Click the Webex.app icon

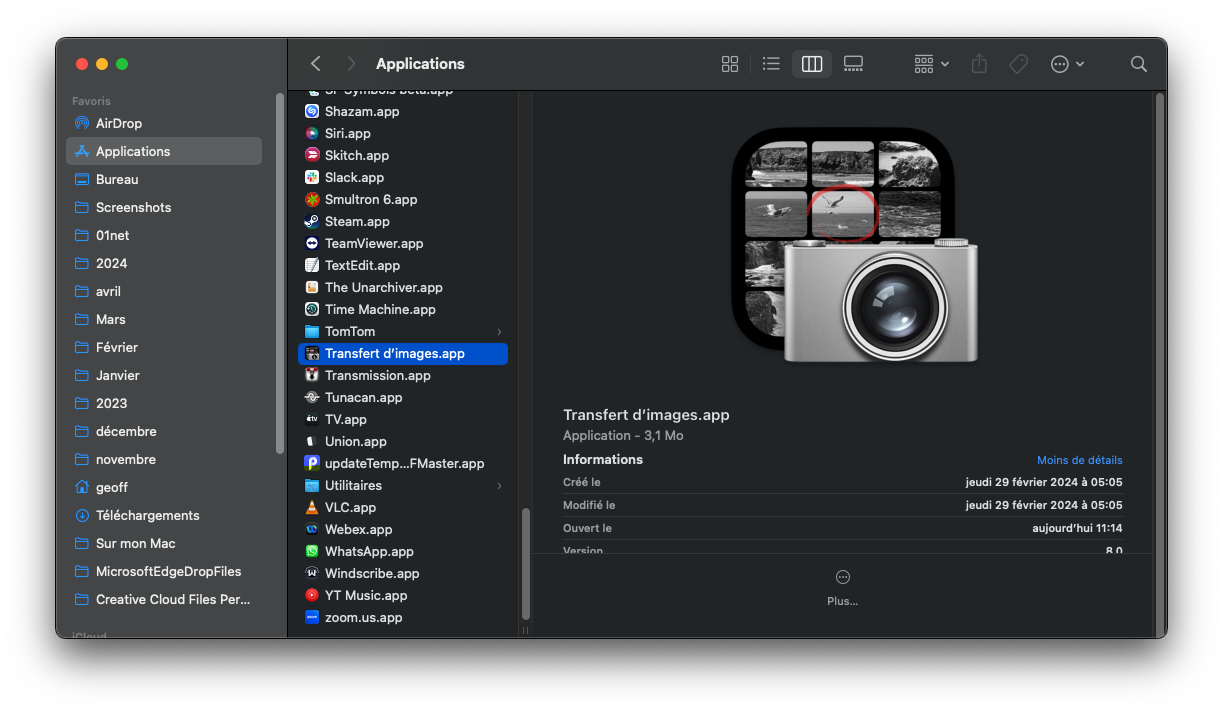coord(312,529)
